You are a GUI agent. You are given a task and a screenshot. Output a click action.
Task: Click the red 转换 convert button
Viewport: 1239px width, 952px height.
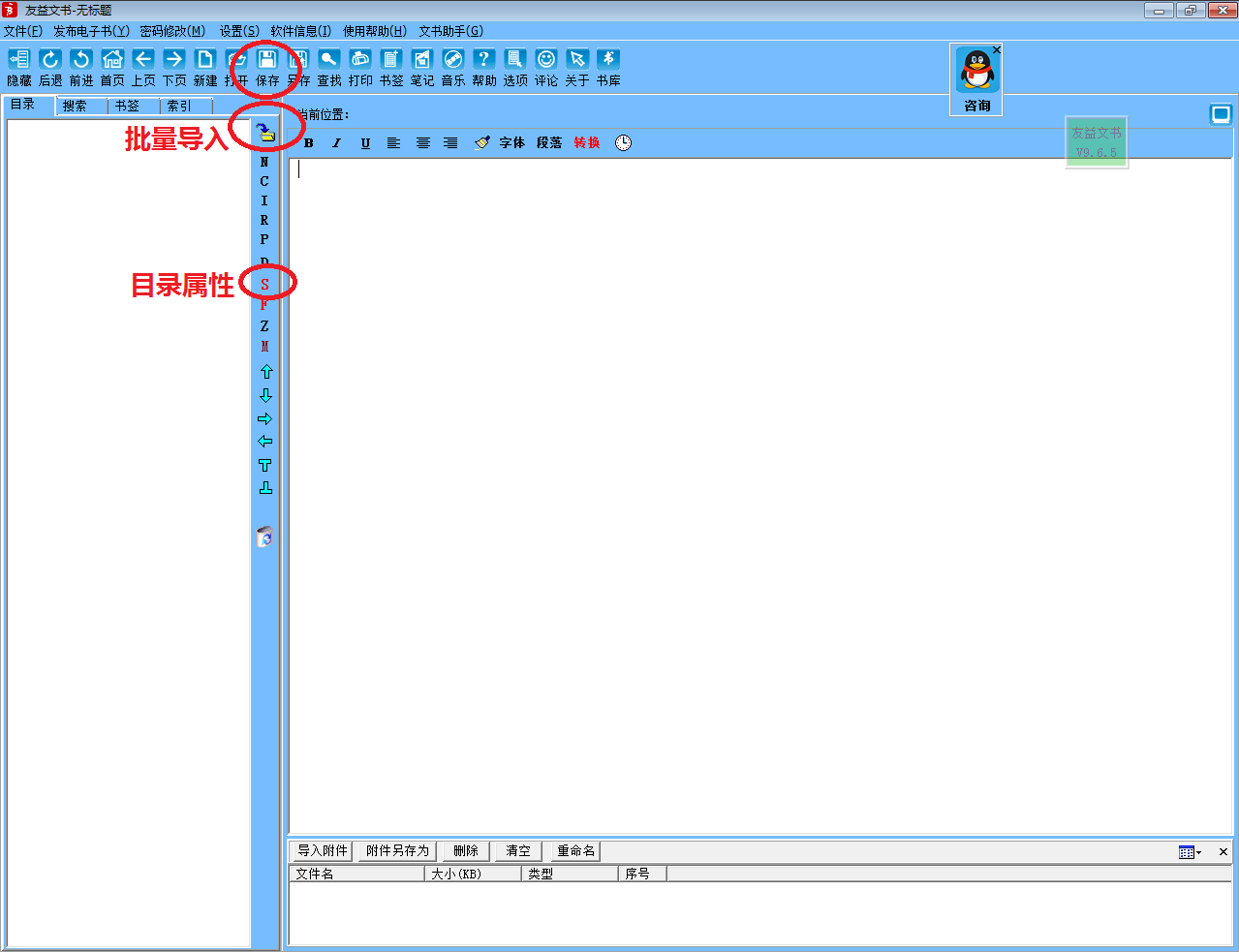587,143
